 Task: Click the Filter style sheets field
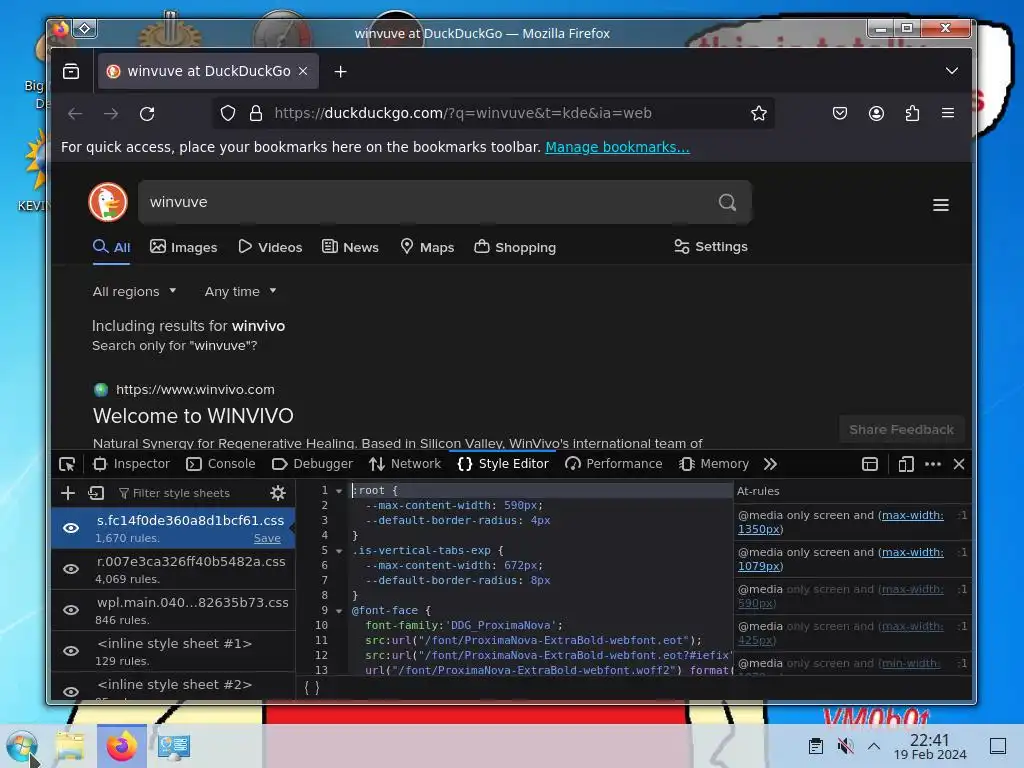click(x=189, y=493)
